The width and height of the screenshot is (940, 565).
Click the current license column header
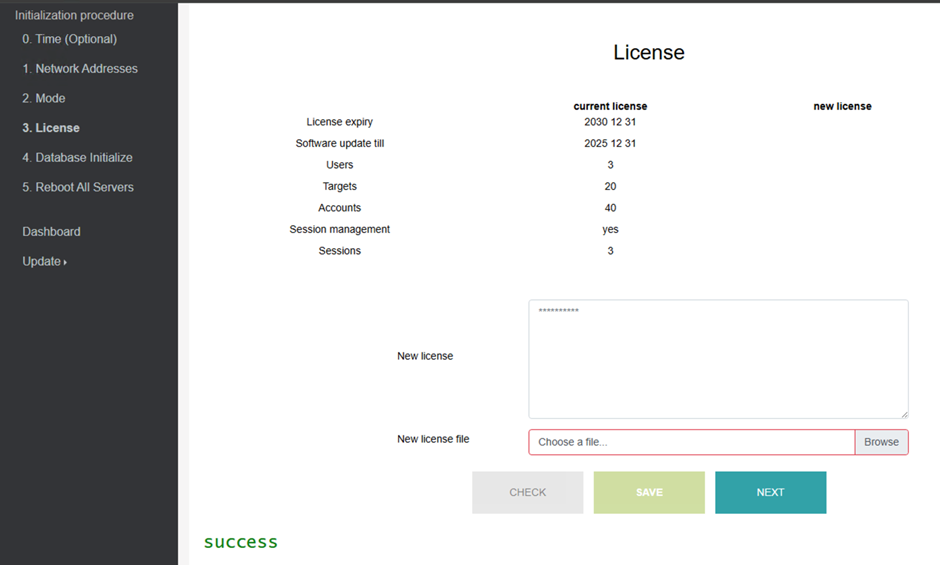610,106
